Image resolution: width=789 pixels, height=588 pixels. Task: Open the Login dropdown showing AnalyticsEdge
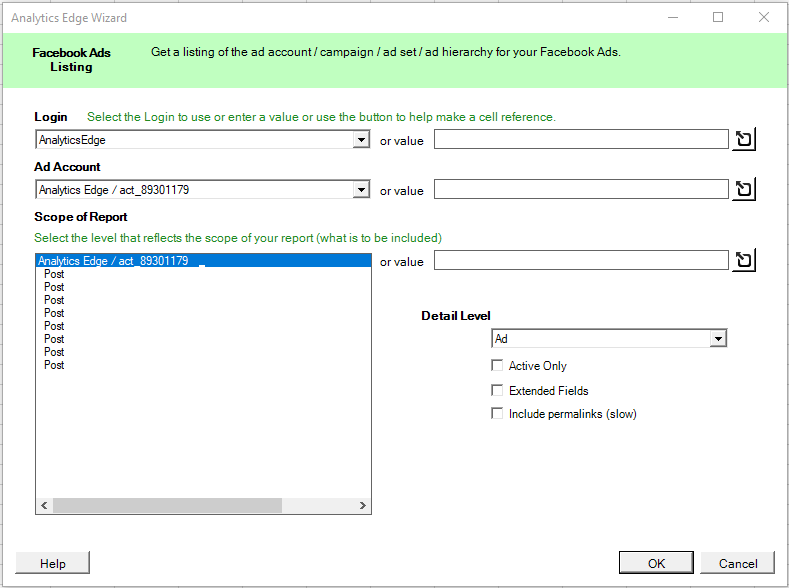[x=361, y=140]
